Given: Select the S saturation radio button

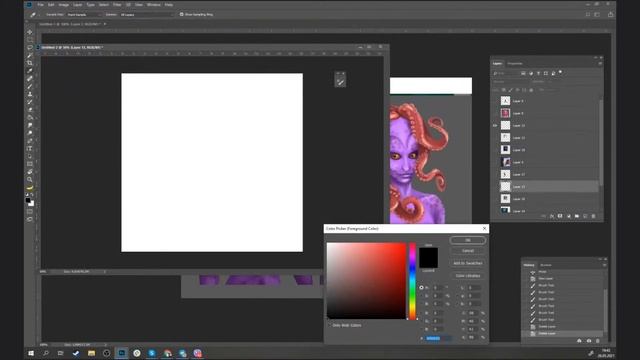Looking at the screenshot, I should point(421,296).
